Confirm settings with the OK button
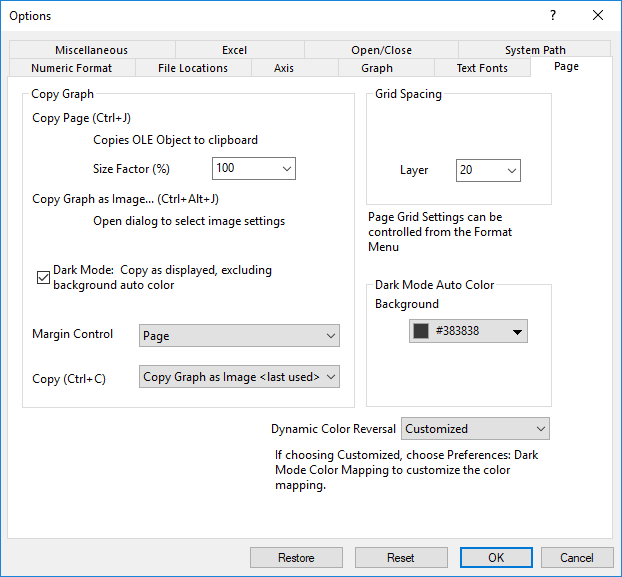The height and width of the screenshot is (577, 622). point(496,558)
